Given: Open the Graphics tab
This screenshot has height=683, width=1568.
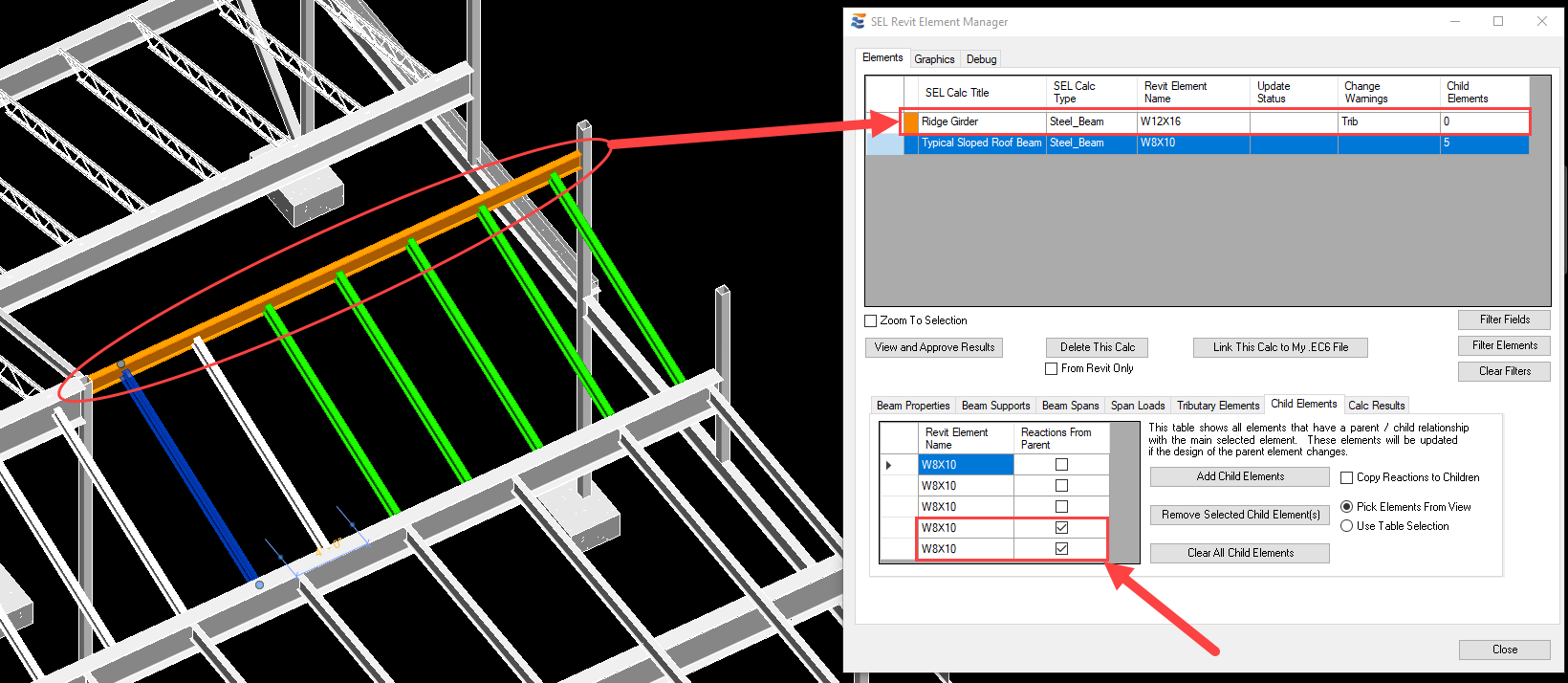Looking at the screenshot, I should tap(934, 59).
